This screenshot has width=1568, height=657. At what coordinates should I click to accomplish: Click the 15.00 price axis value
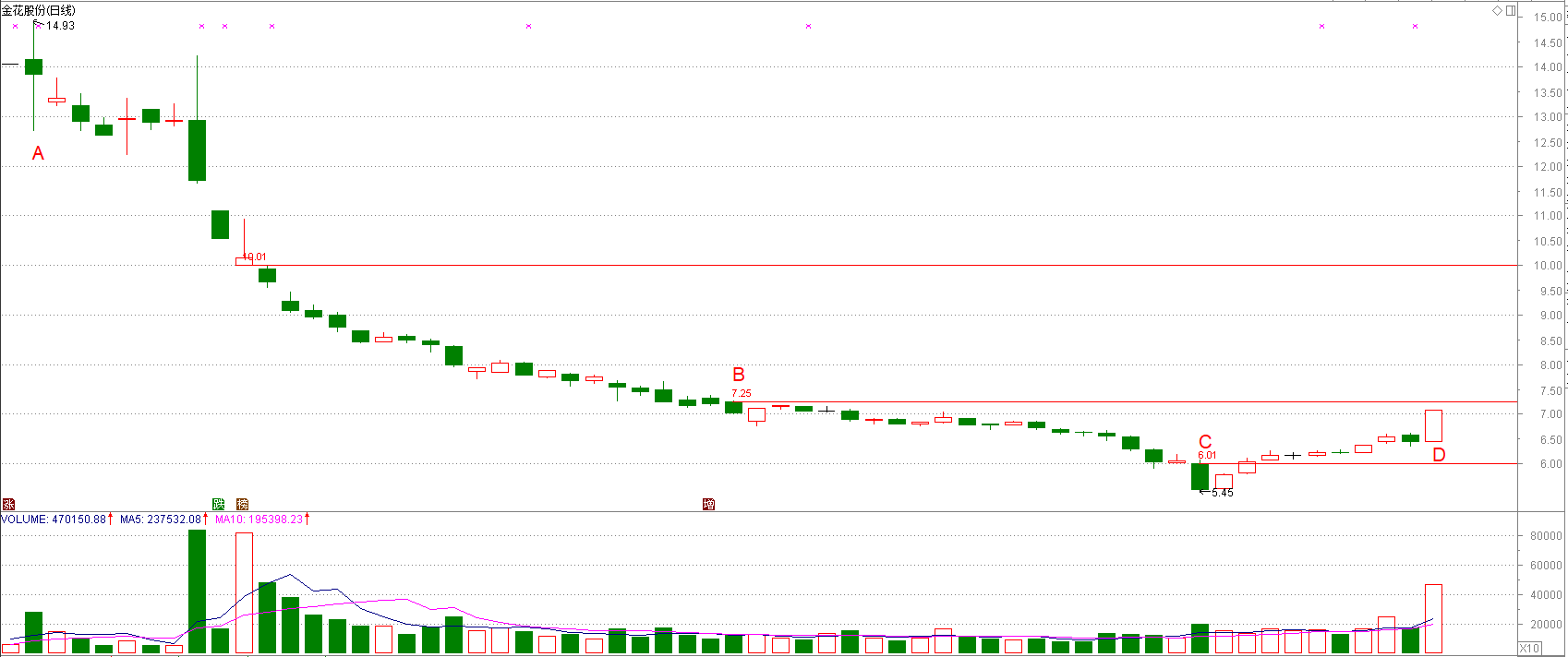(x=1549, y=18)
